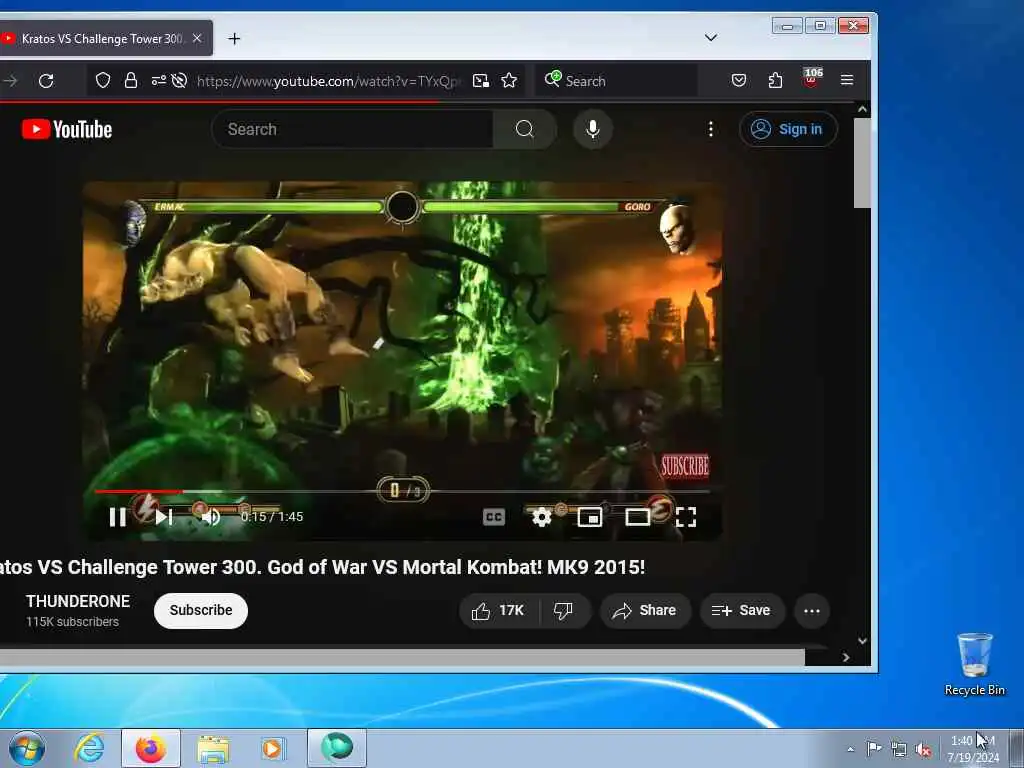1024x768 pixels.
Task: Launch Windows Media Player from taskbar
Action: [272, 748]
